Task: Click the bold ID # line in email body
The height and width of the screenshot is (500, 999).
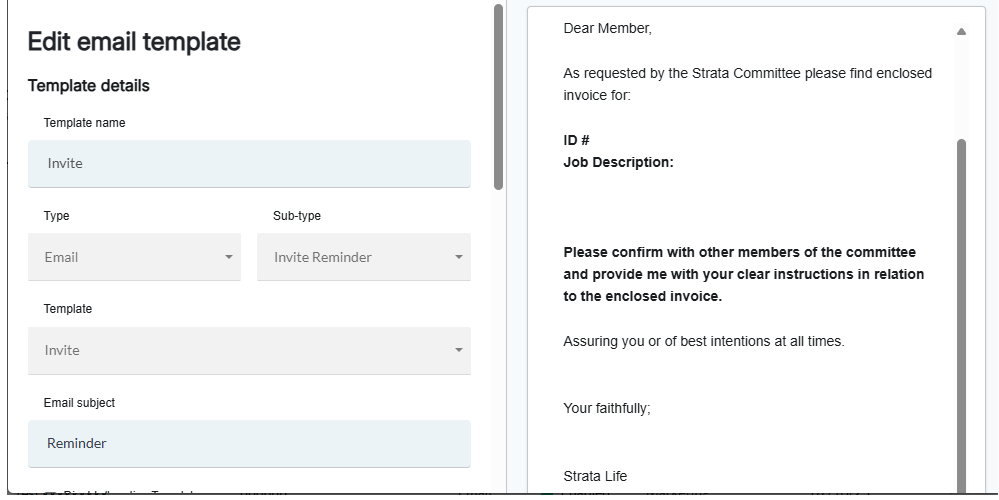Action: click(576, 141)
